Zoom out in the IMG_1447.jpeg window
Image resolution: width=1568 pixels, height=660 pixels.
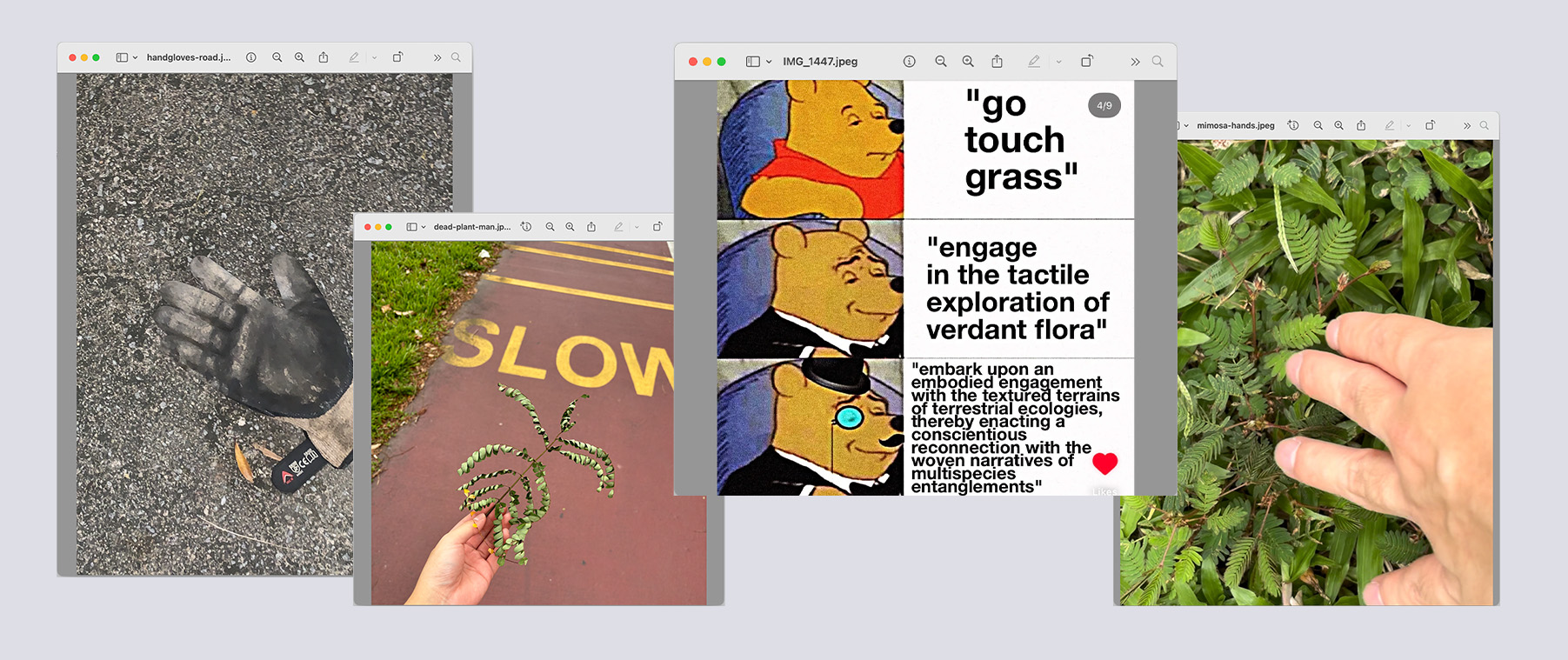click(941, 62)
